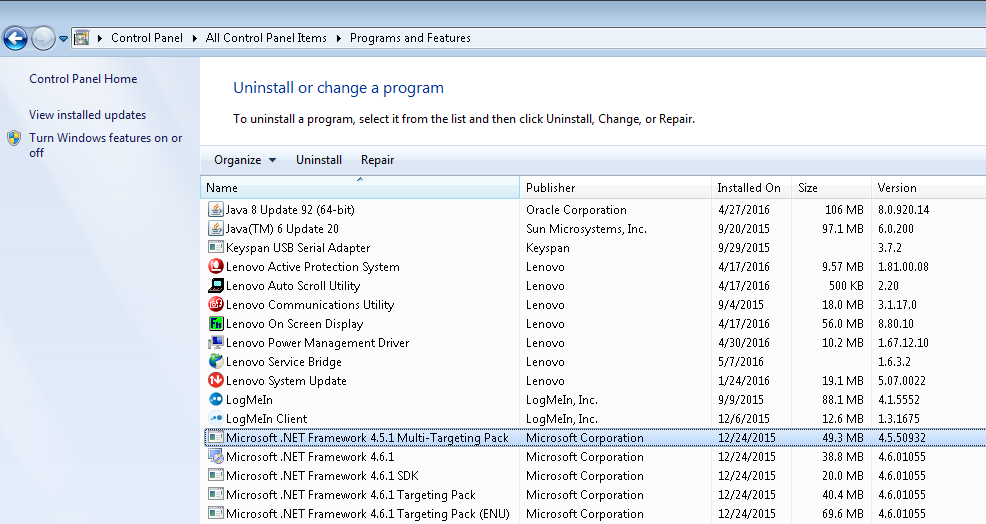The height and width of the screenshot is (524, 986).
Task: Click the shield icon beside Windows features
Action: click(x=14, y=138)
